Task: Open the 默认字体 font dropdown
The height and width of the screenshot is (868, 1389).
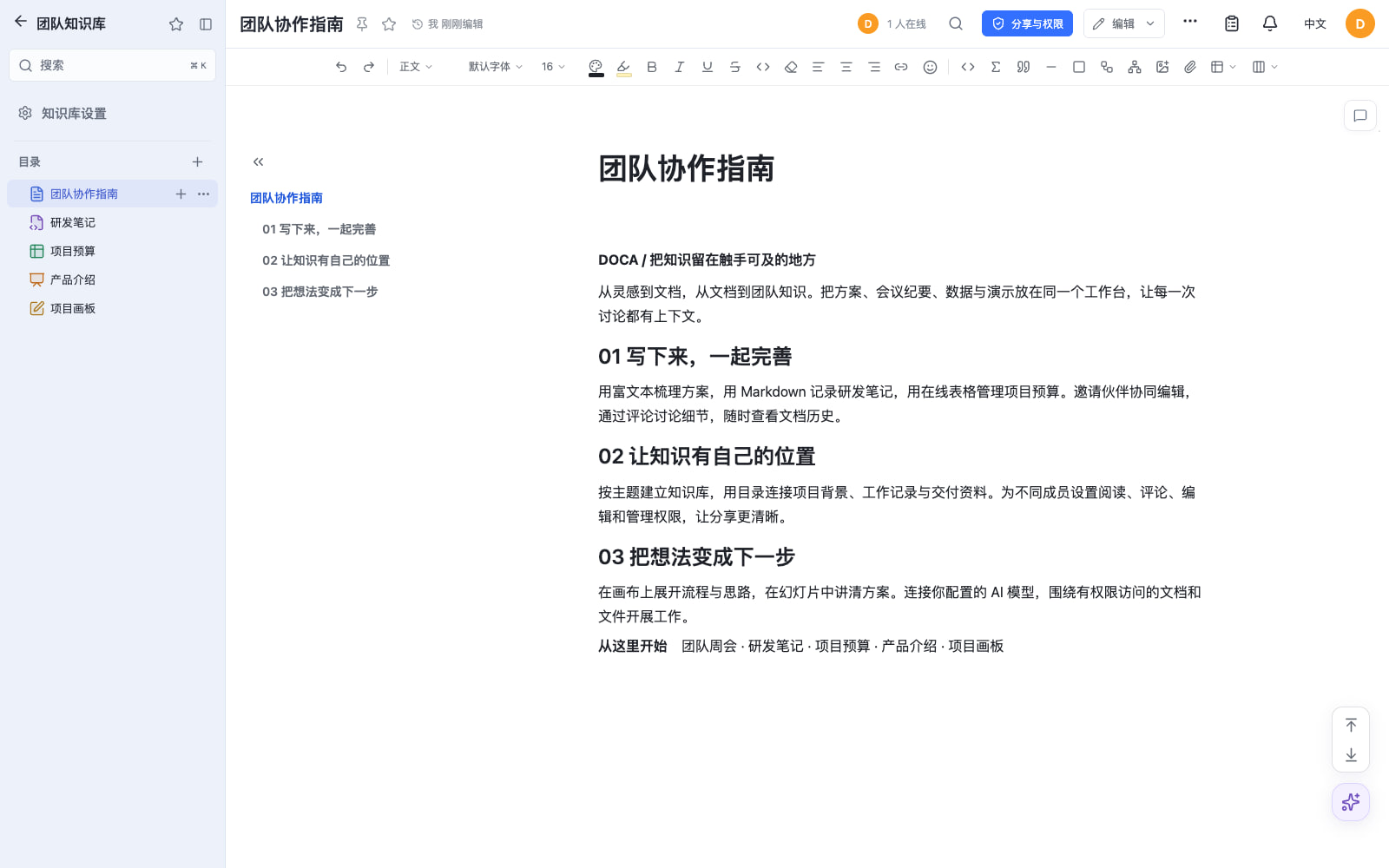Action: (496, 67)
